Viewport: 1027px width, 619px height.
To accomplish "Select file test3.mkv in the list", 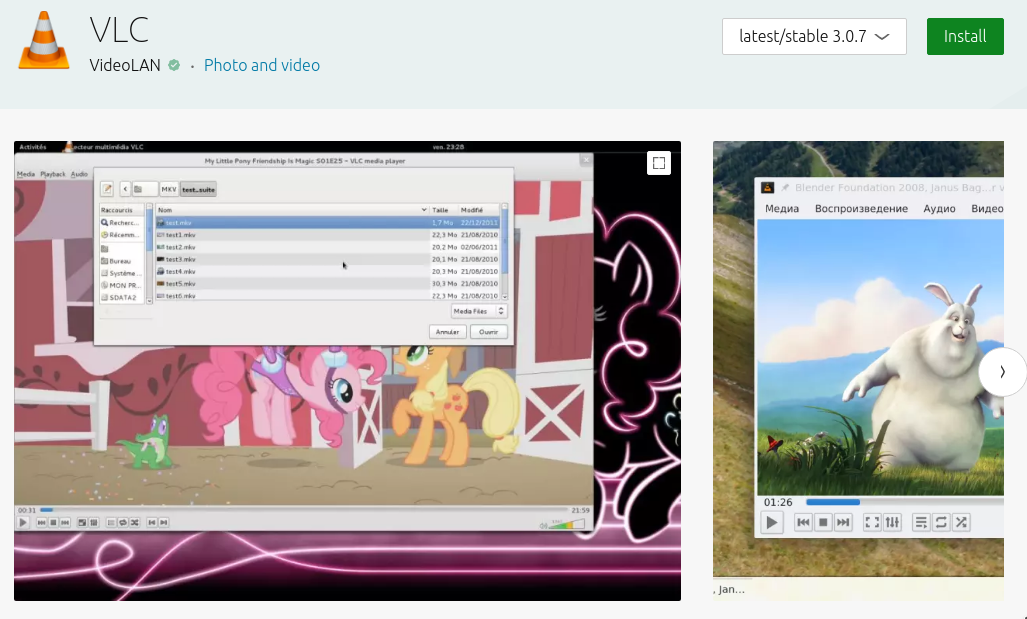I will [327, 259].
